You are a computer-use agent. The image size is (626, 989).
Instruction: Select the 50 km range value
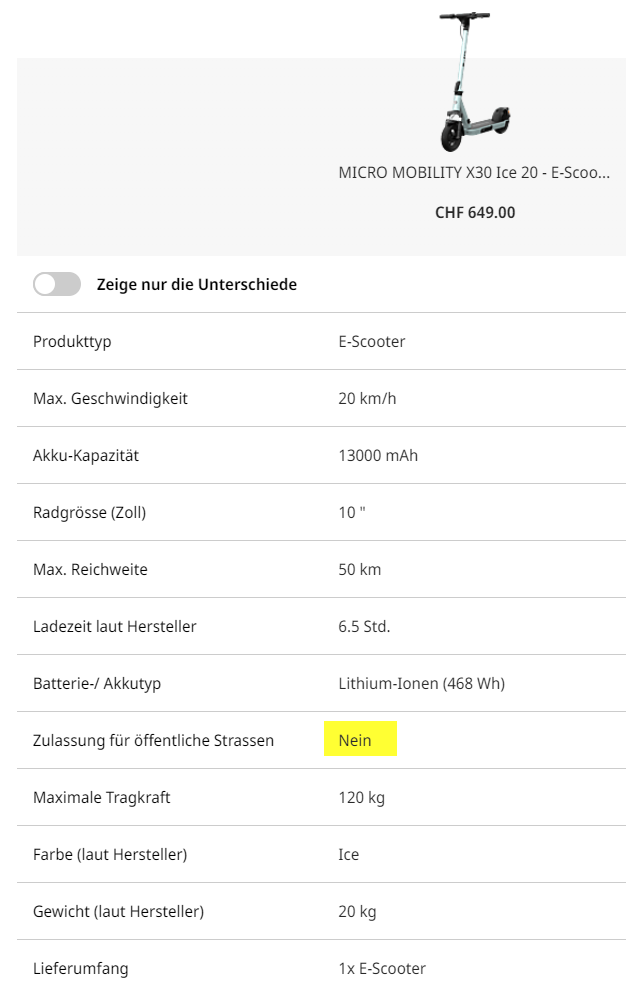[359, 569]
